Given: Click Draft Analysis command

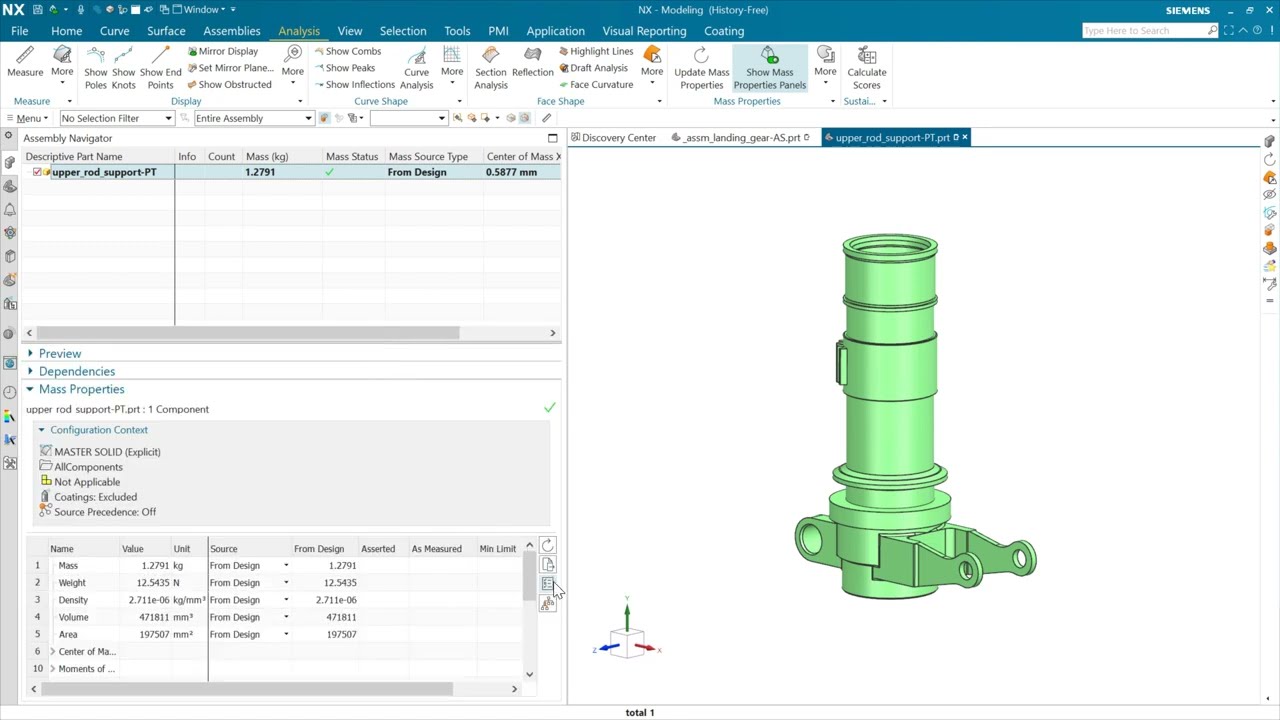Looking at the screenshot, I should coord(593,68).
